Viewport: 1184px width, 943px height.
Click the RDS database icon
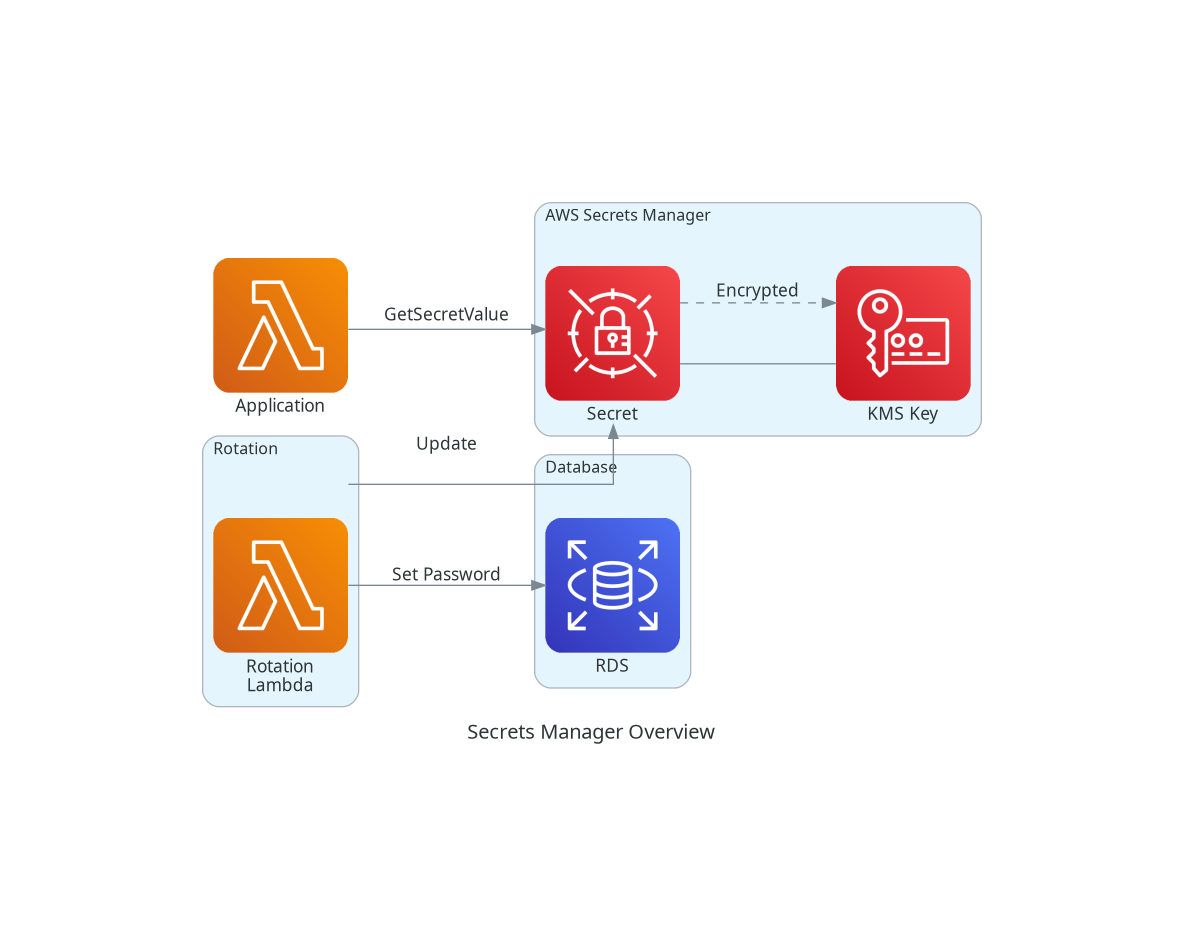tap(612, 585)
